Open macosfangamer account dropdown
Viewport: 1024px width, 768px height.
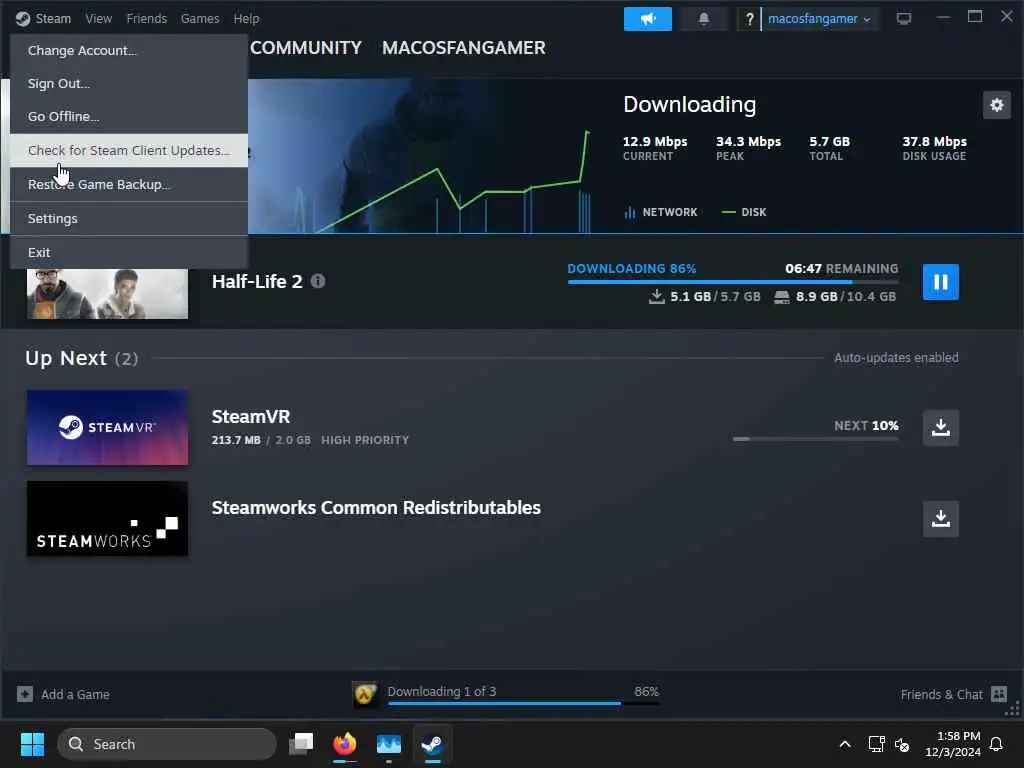click(x=819, y=19)
